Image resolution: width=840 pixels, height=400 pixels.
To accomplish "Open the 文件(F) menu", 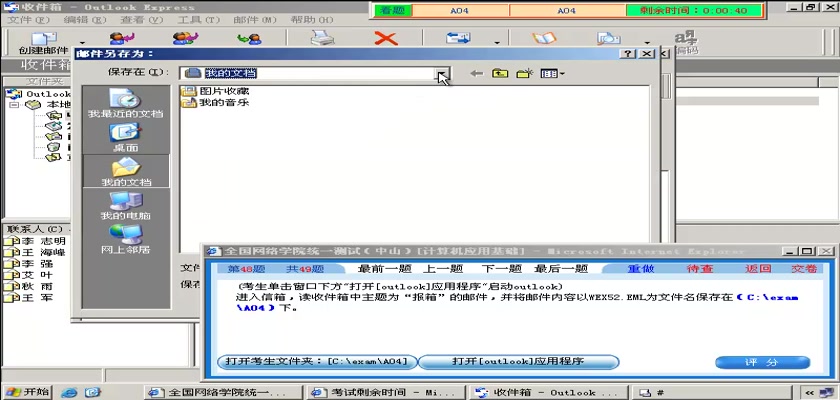I will pos(28,20).
